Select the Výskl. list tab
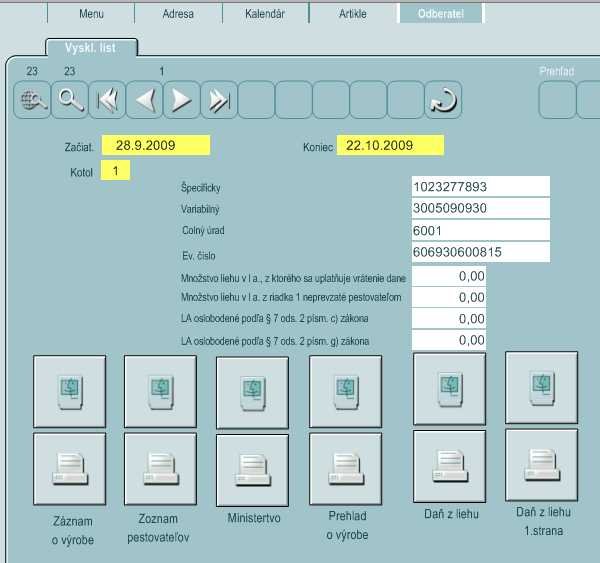 (91, 48)
